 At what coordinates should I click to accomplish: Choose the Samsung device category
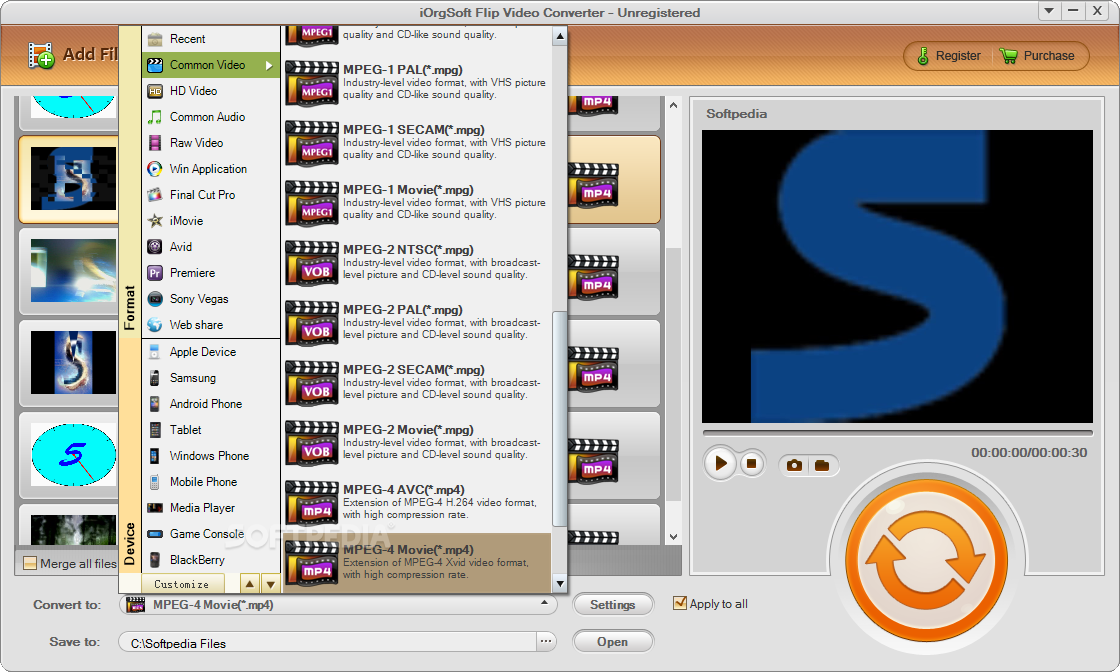pyautogui.click(x=211, y=378)
